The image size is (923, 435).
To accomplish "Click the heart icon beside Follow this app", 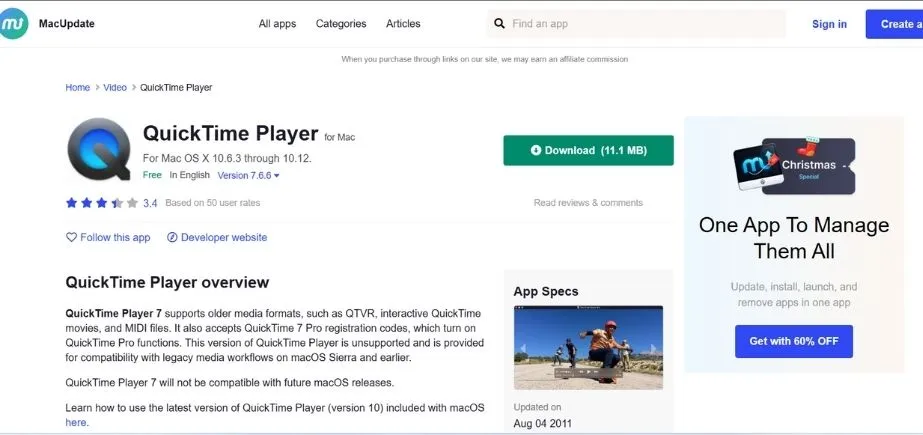I will [x=71, y=237].
